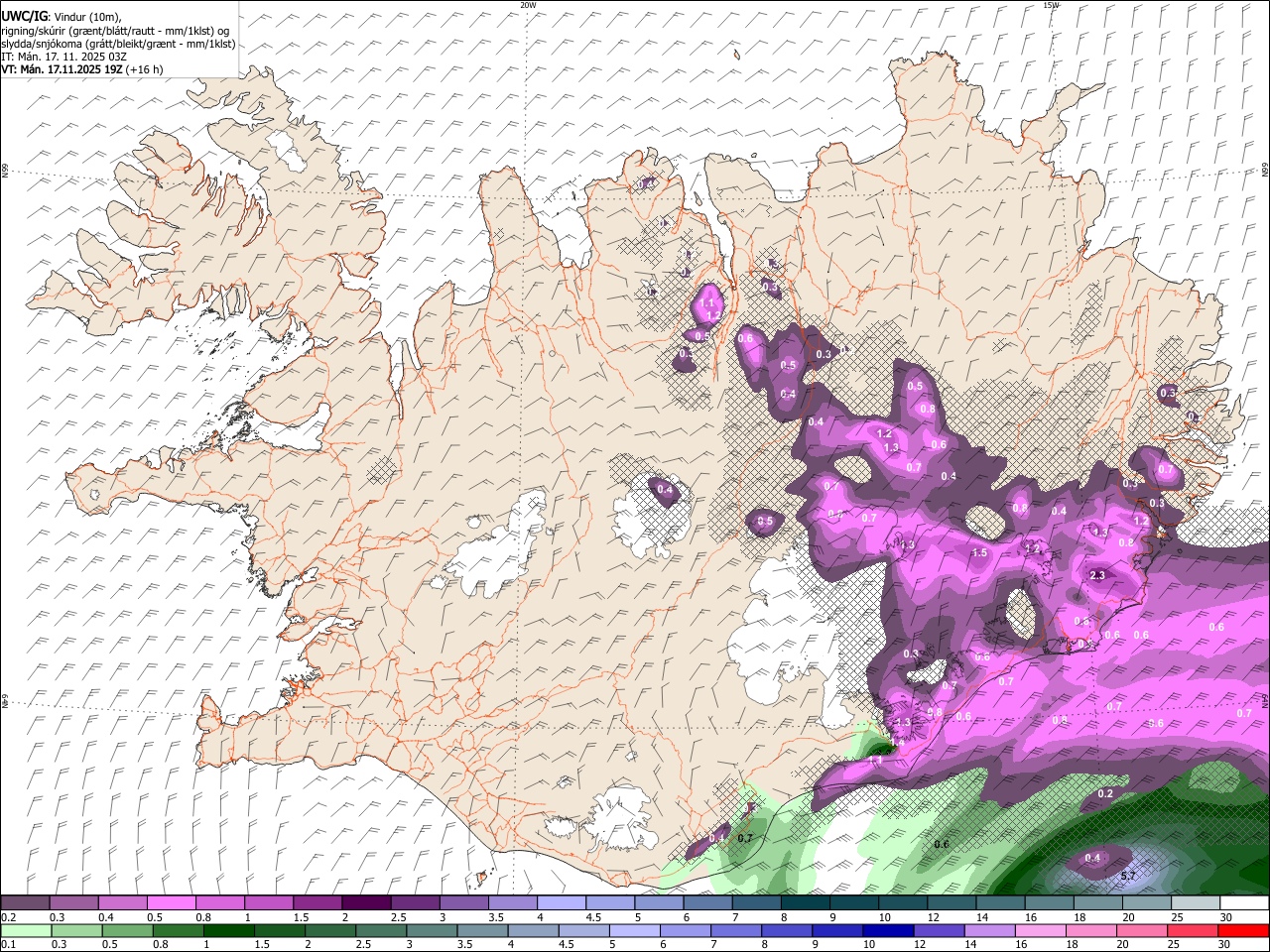
Task: Pick upper legend swatch between 18 and 20
Action: pos(1099,902)
